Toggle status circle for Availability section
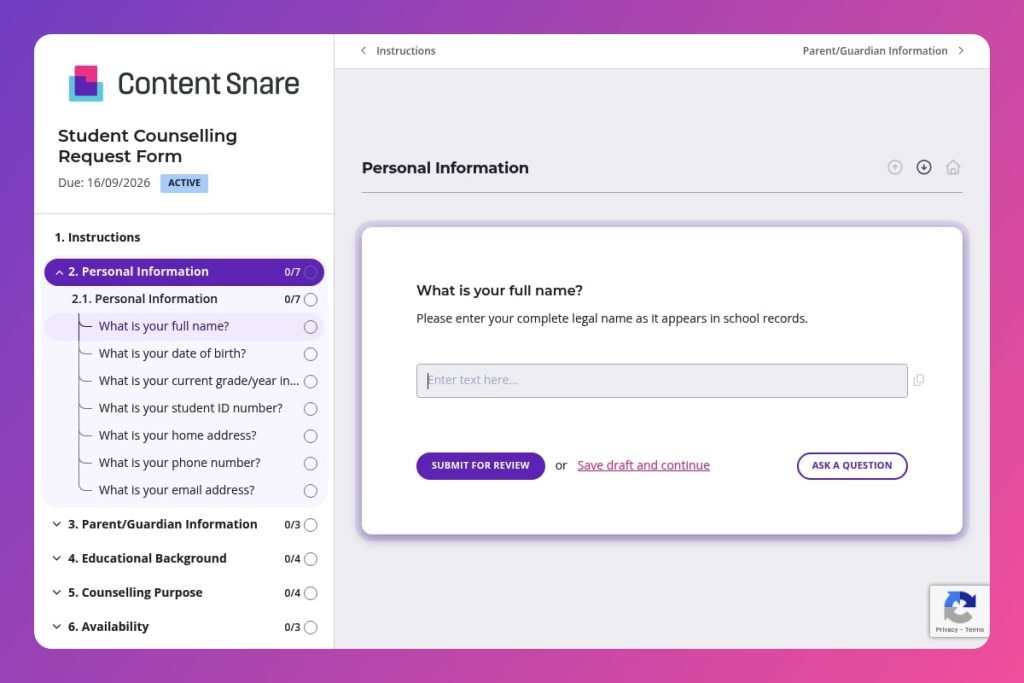The height and width of the screenshot is (683, 1024). click(311, 627)
